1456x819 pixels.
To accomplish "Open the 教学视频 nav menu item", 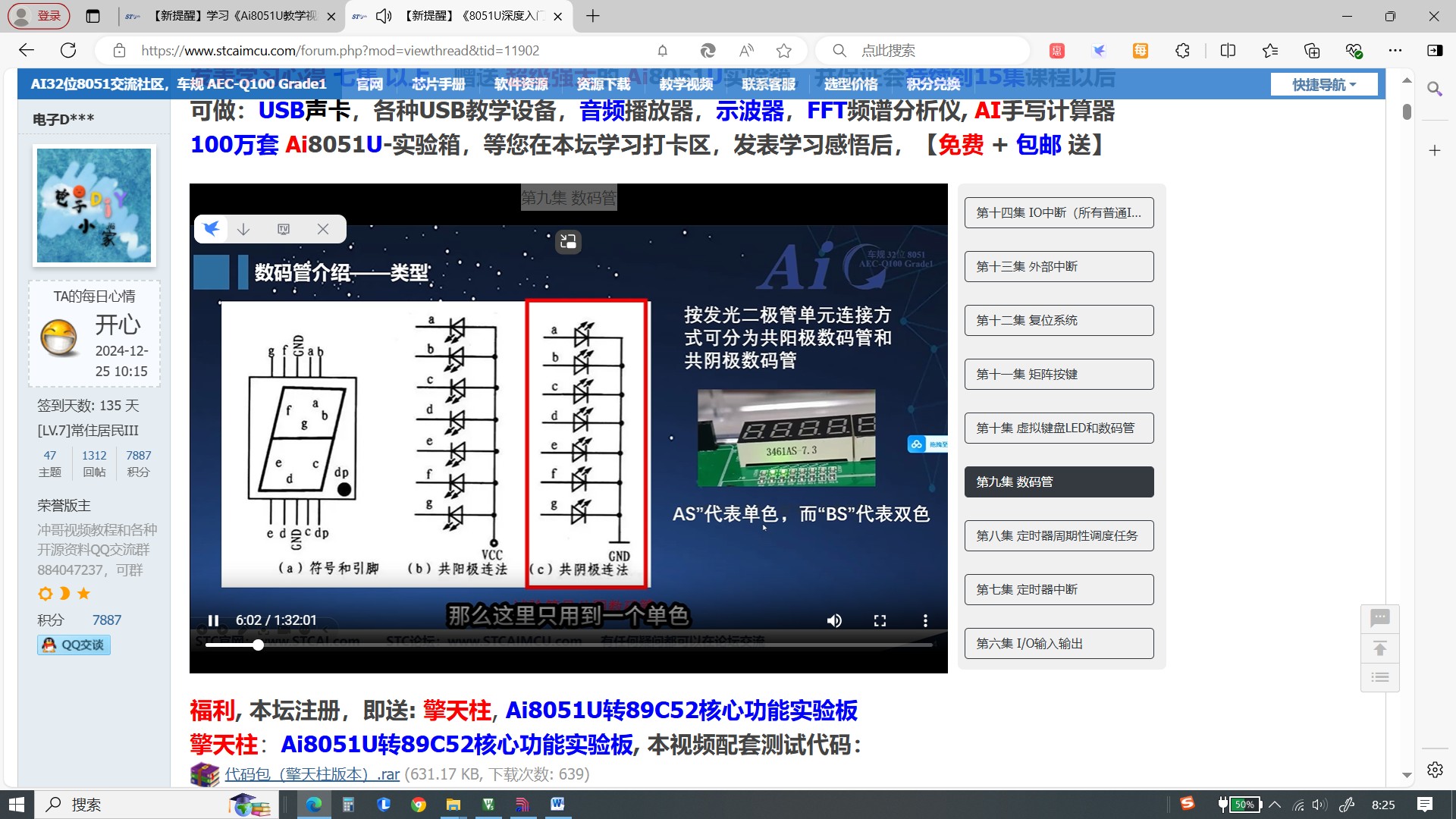I will (x=686, y=84).
